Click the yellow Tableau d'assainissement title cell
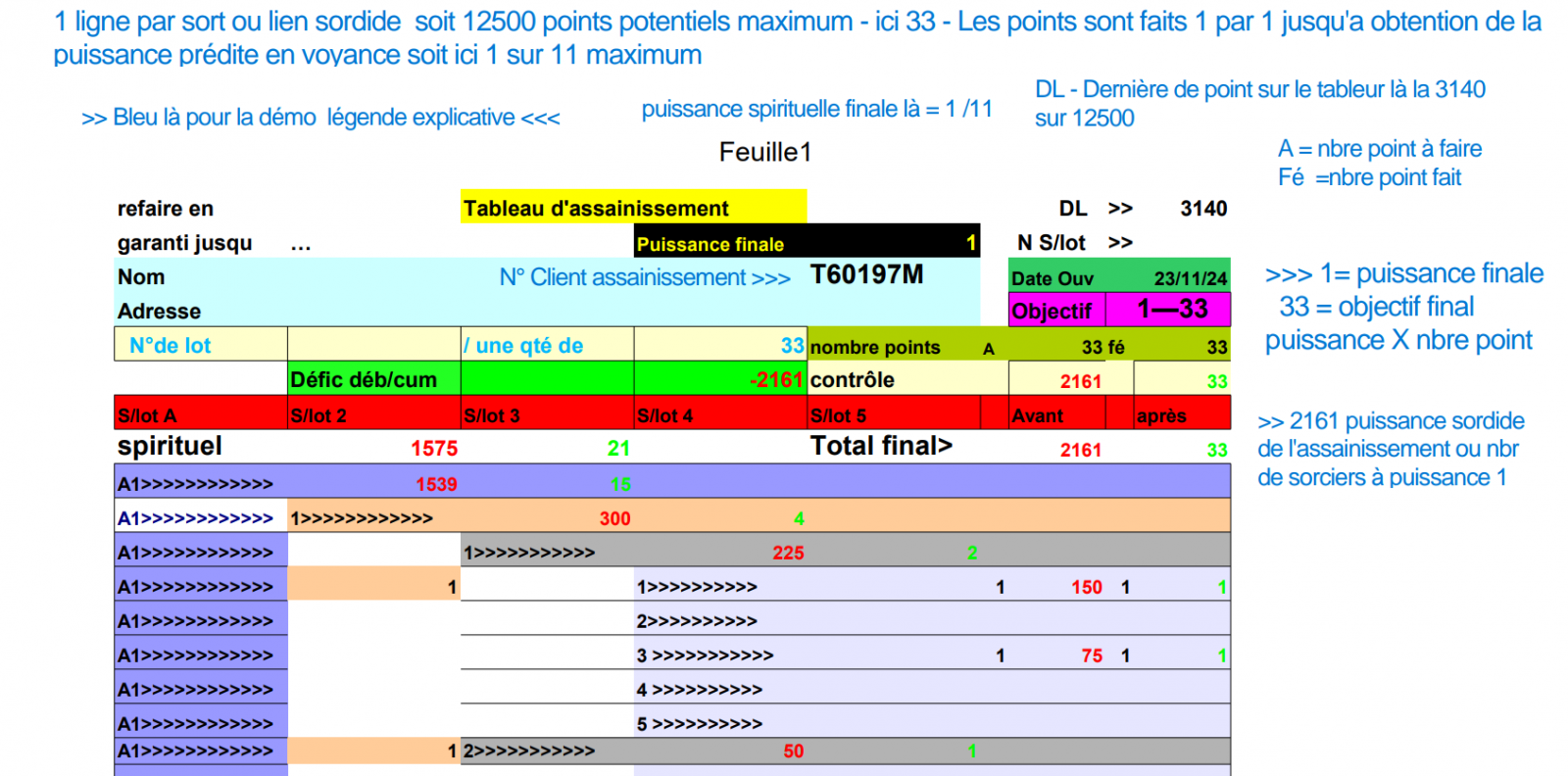 (632, 208)
